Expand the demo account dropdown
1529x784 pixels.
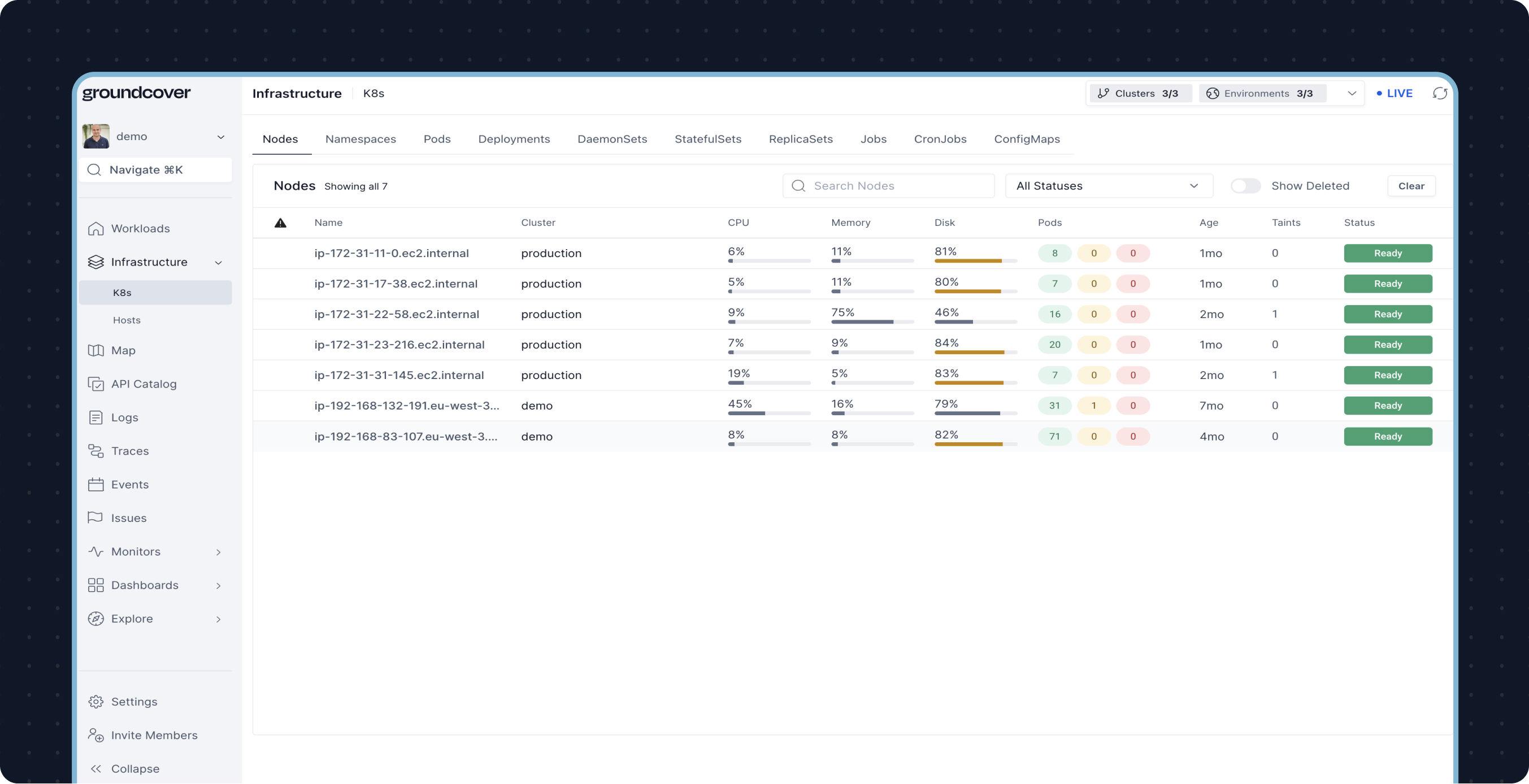[220, 137]
